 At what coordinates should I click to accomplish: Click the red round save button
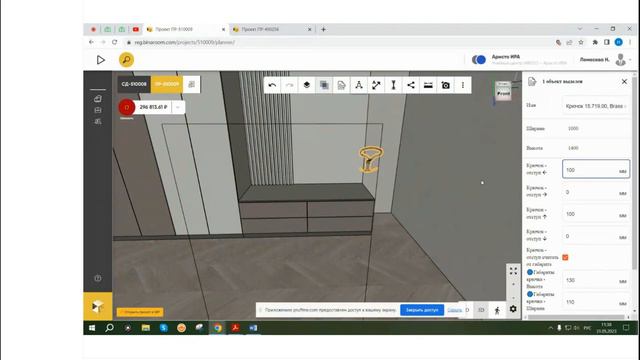[127, 107]
